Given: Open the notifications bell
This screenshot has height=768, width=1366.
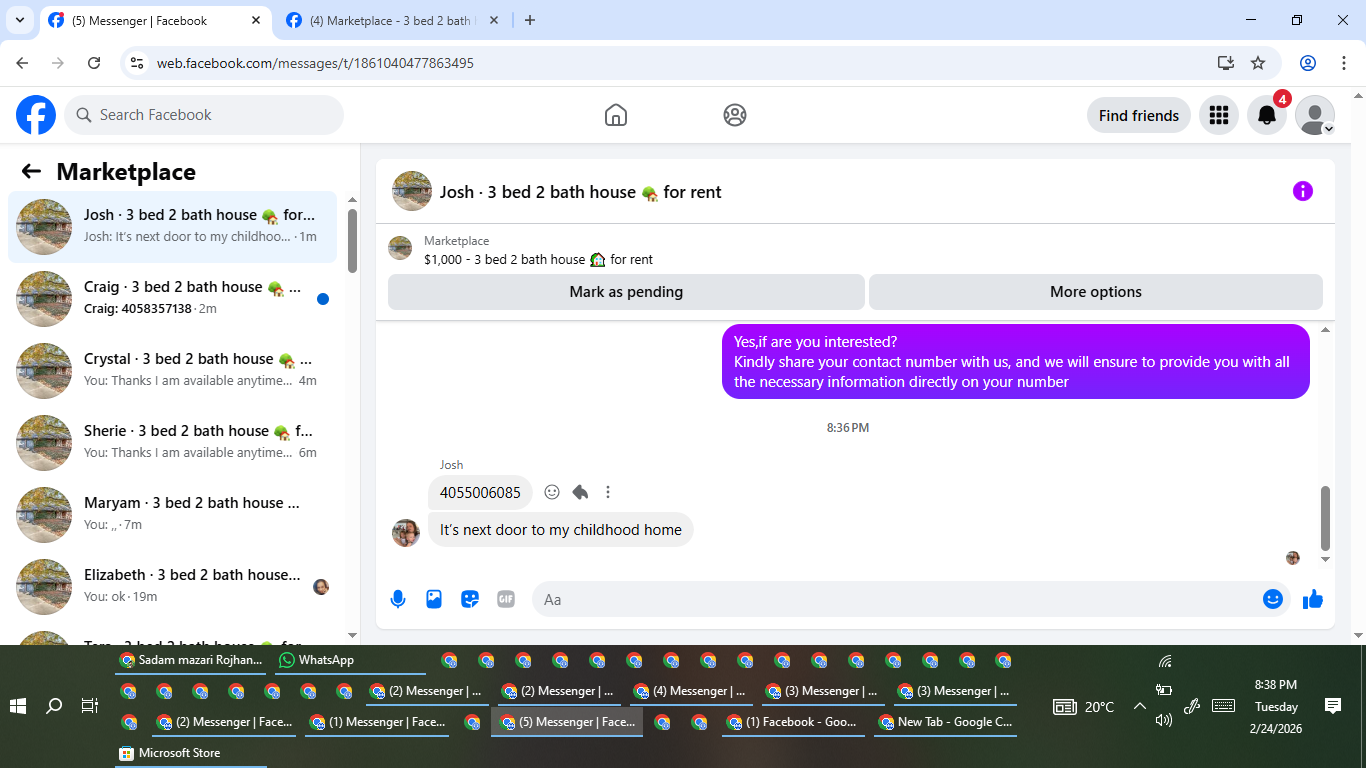Looking at the screenshot, I should (x=1267, y=115).
